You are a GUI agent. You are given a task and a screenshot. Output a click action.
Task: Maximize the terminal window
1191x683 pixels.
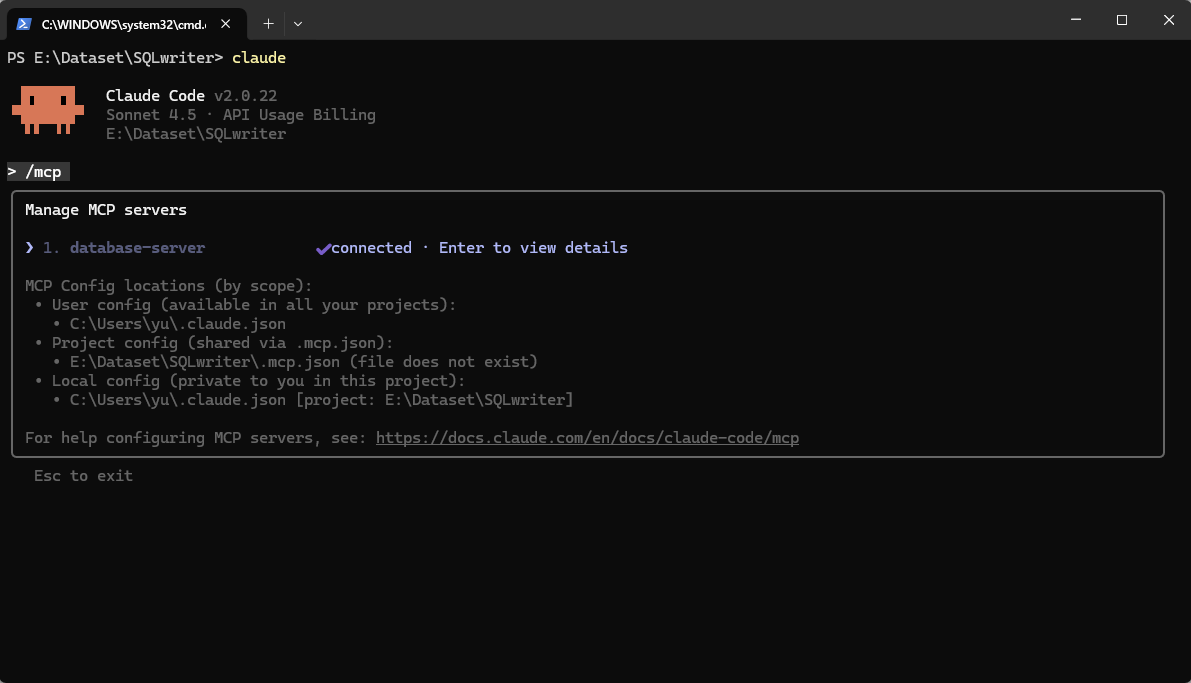coord(1122,20)
